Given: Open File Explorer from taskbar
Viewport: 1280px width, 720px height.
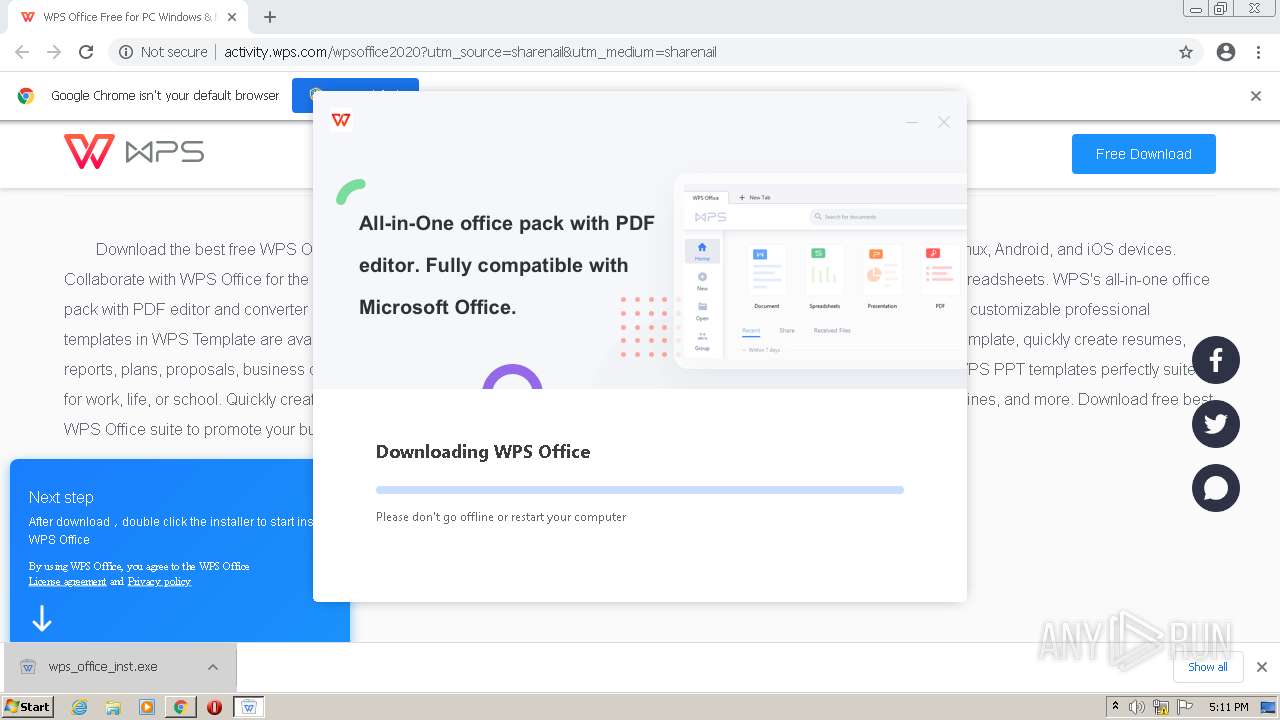Looking at the screenshot, I should click(113, 707).
